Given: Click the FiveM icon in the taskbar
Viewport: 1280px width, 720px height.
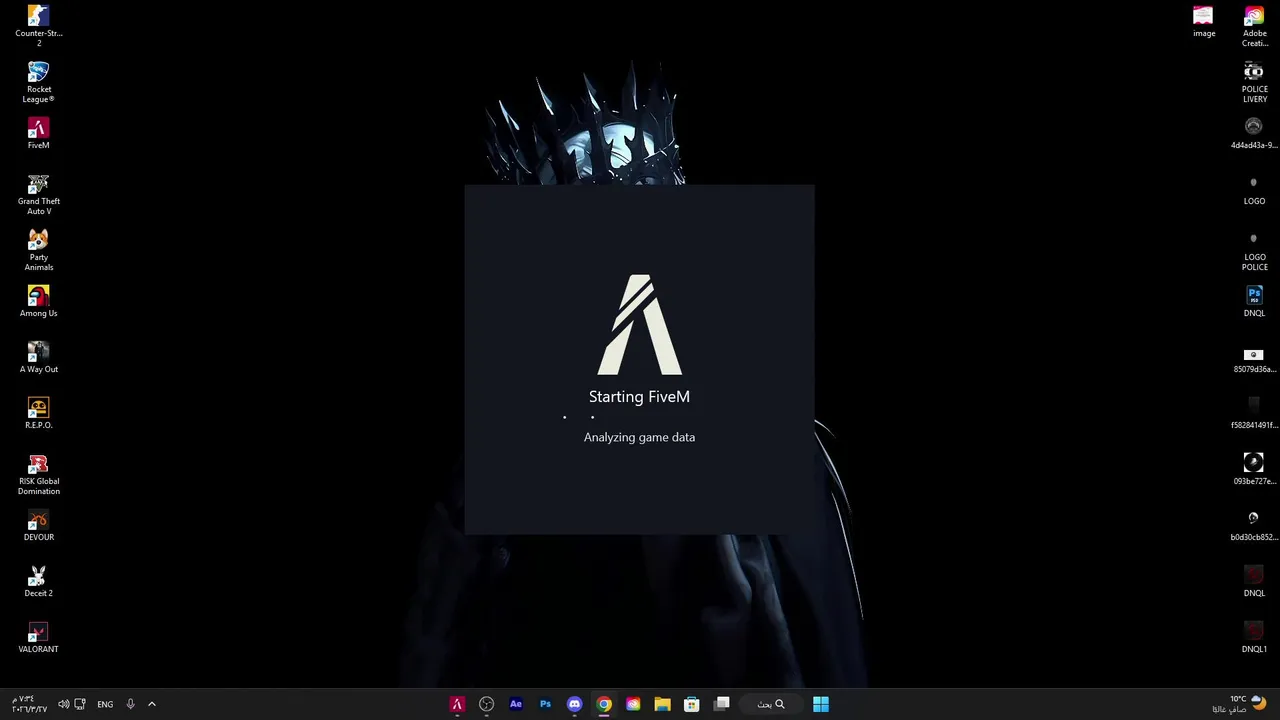Looking at the screenshot, I should (457, 704).
